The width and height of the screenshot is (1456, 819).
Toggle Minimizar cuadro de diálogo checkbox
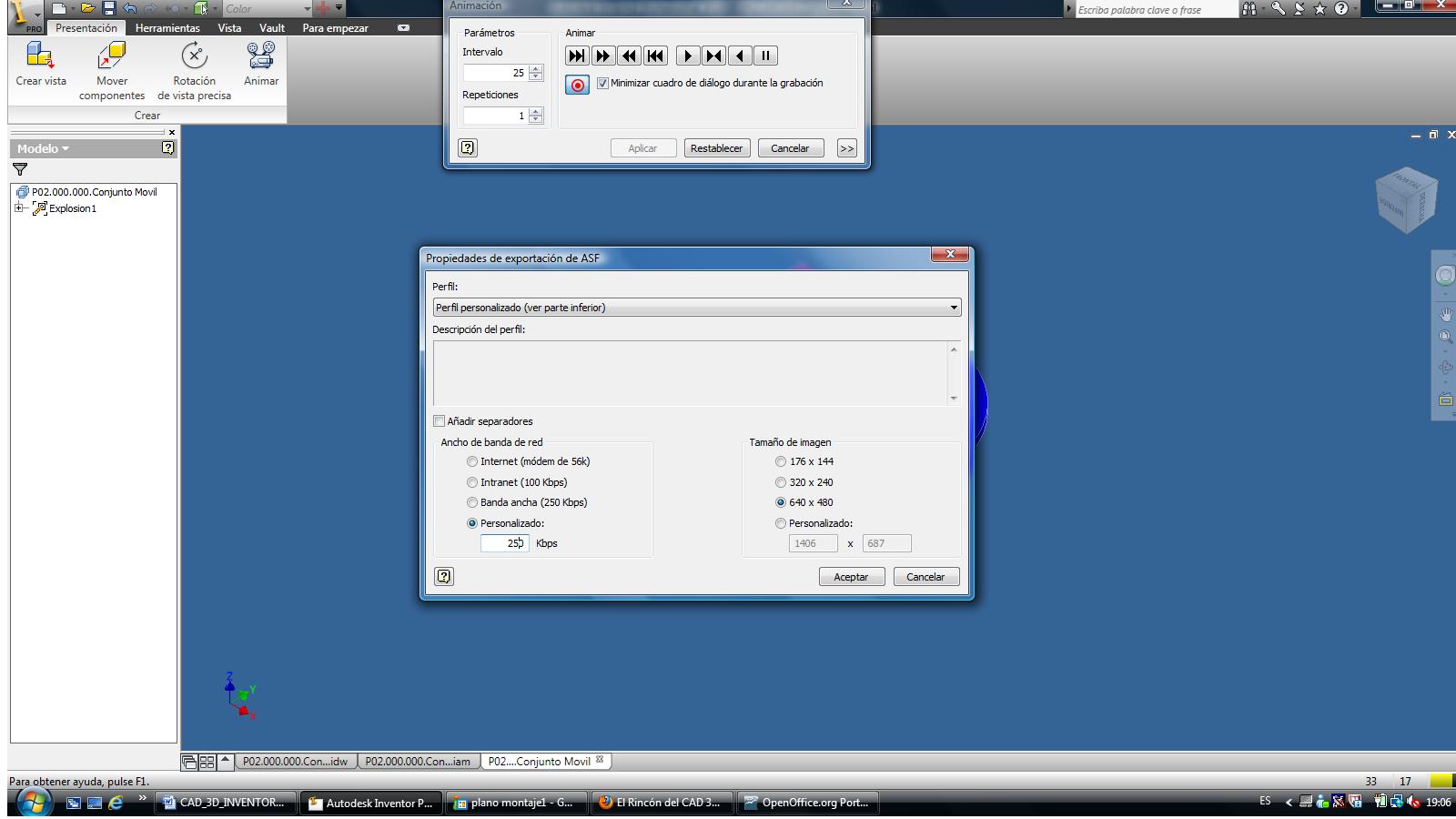(x=602, y=84)
